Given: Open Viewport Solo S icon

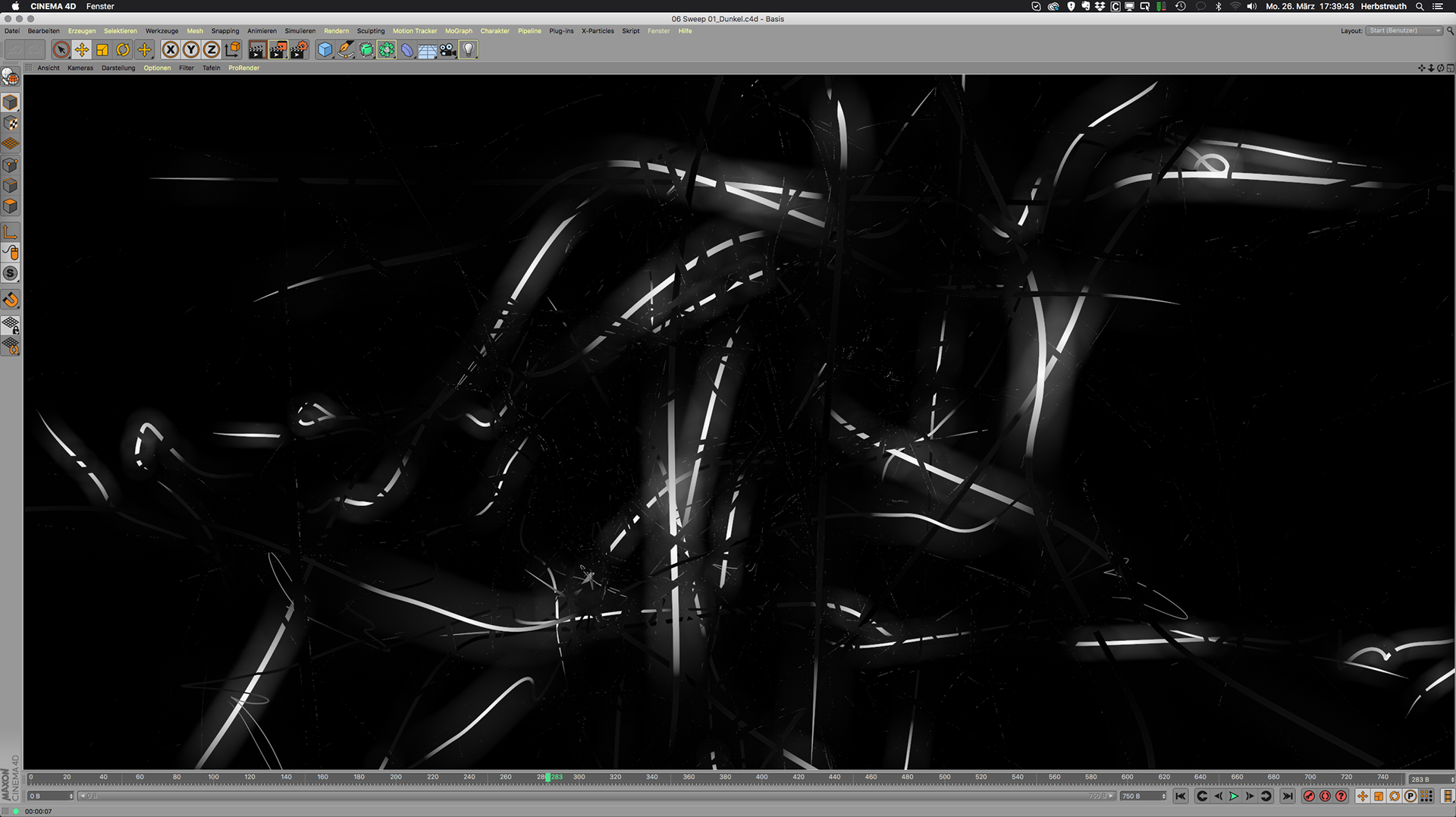Looking at the screenshot, I should (11, 273).
